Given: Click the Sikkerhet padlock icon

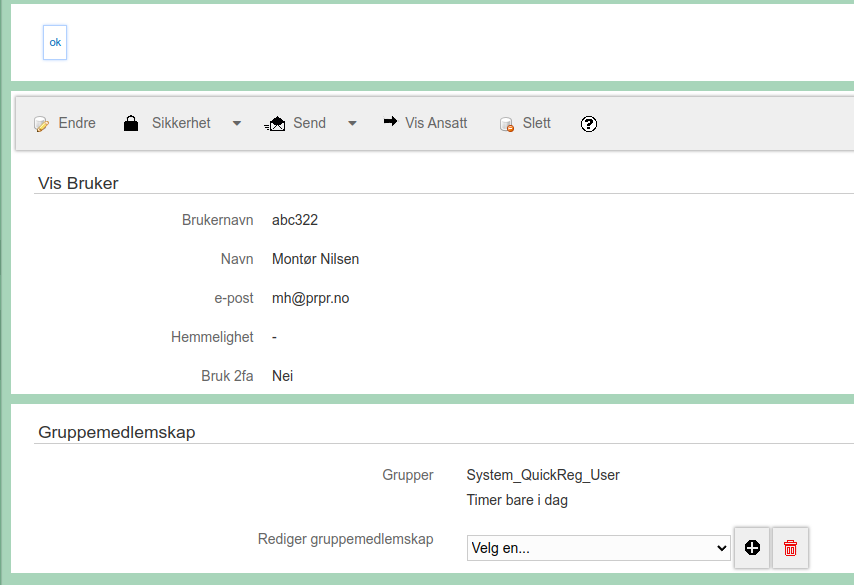Looking at the screenshot, I should (x=131, y=123).
